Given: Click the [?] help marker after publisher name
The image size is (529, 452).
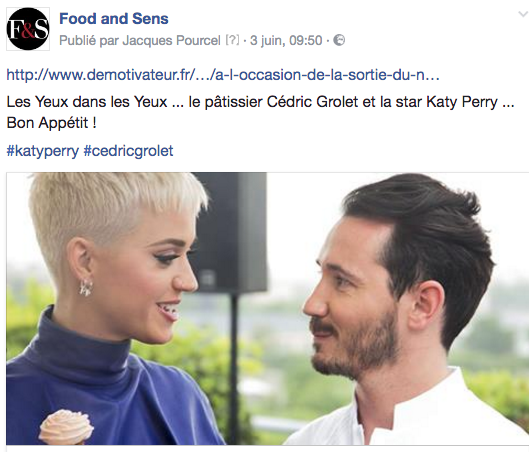Looking at the screenshot, I should 232,40.
